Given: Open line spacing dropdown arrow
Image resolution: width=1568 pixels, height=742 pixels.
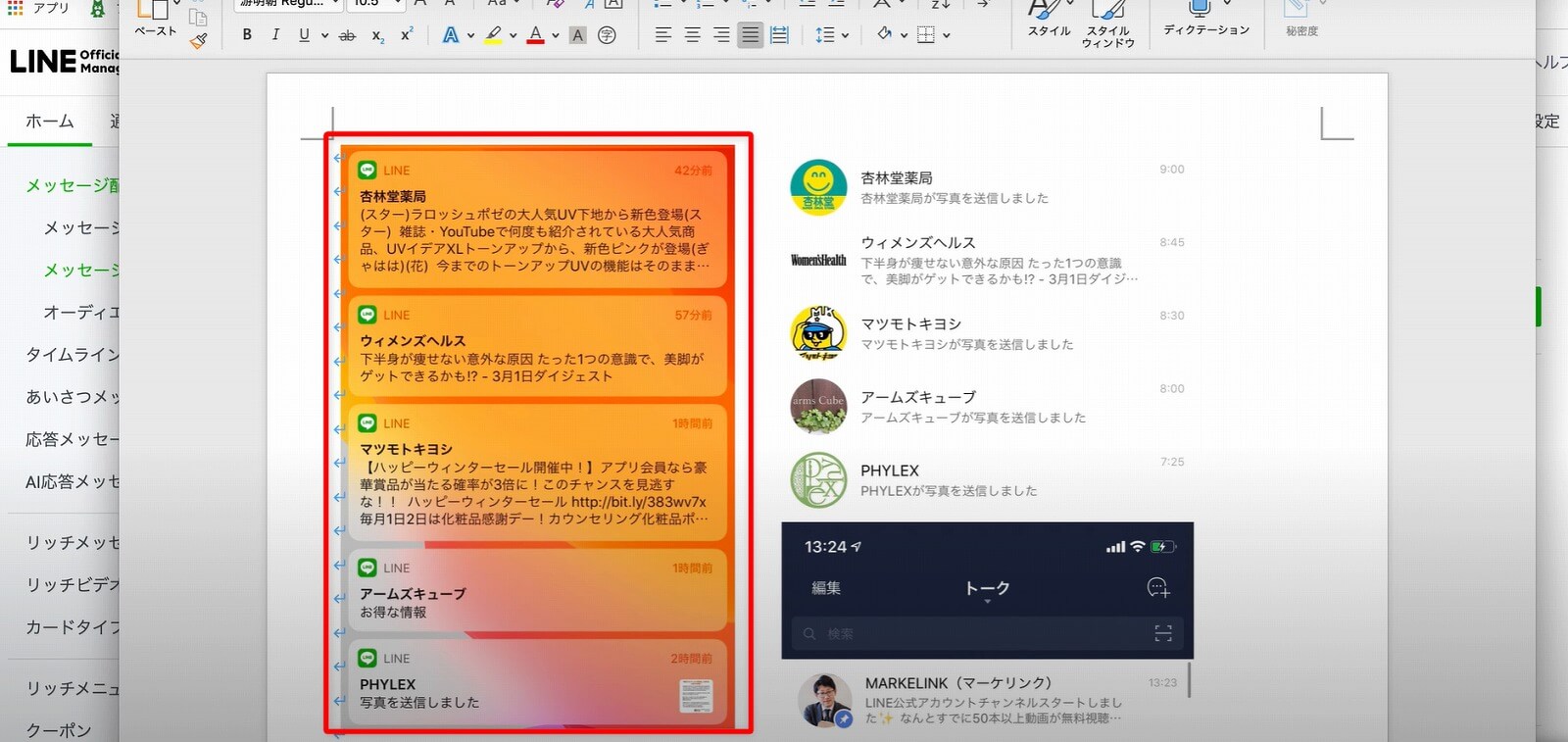Looking at the screenshot, I should [845, 35].
